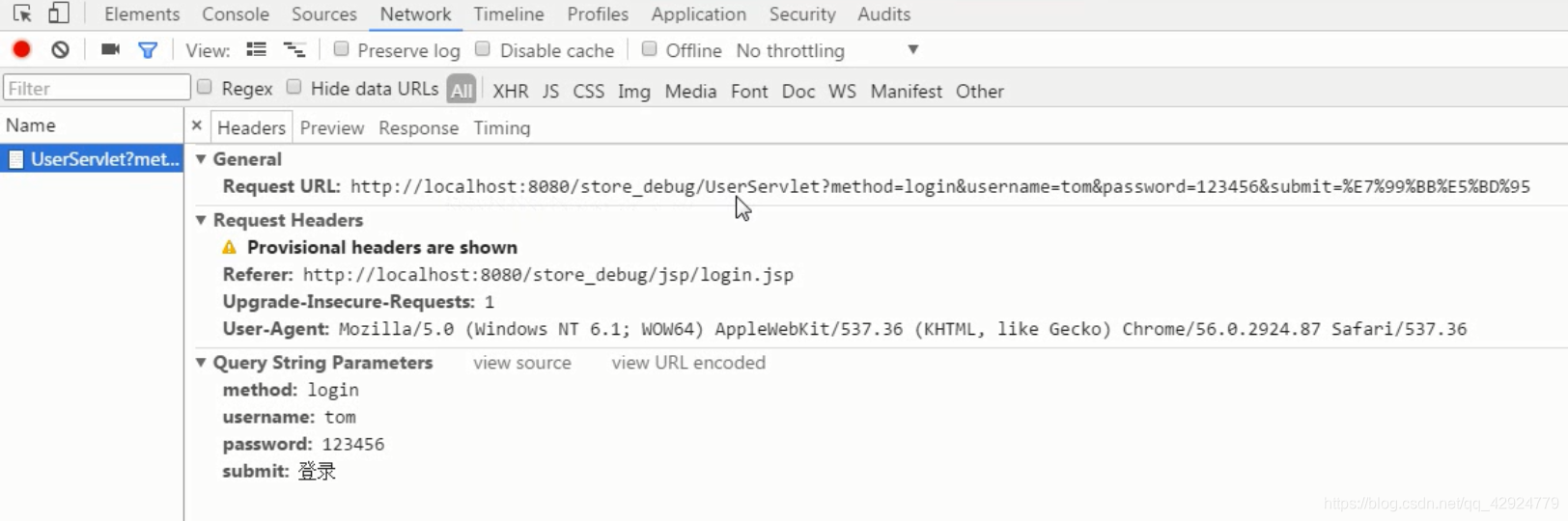
Task: Click view URL encoded link
Action: pyautogui.click(x=687, y=363)
